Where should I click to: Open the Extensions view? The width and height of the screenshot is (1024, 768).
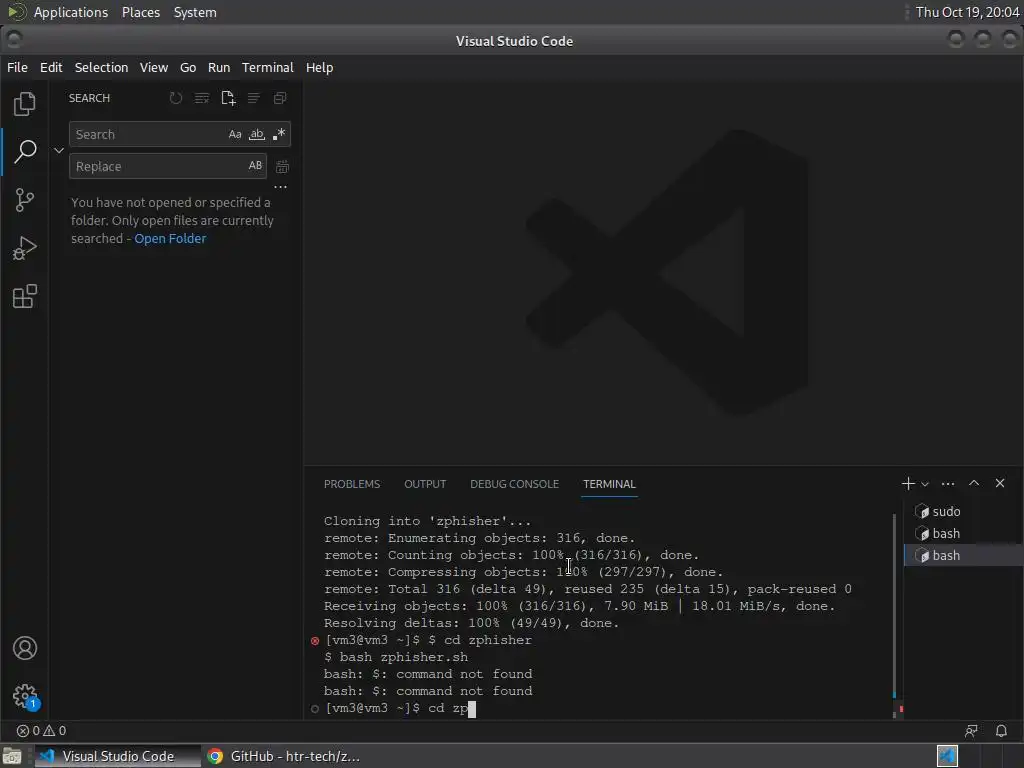[25, 296]
